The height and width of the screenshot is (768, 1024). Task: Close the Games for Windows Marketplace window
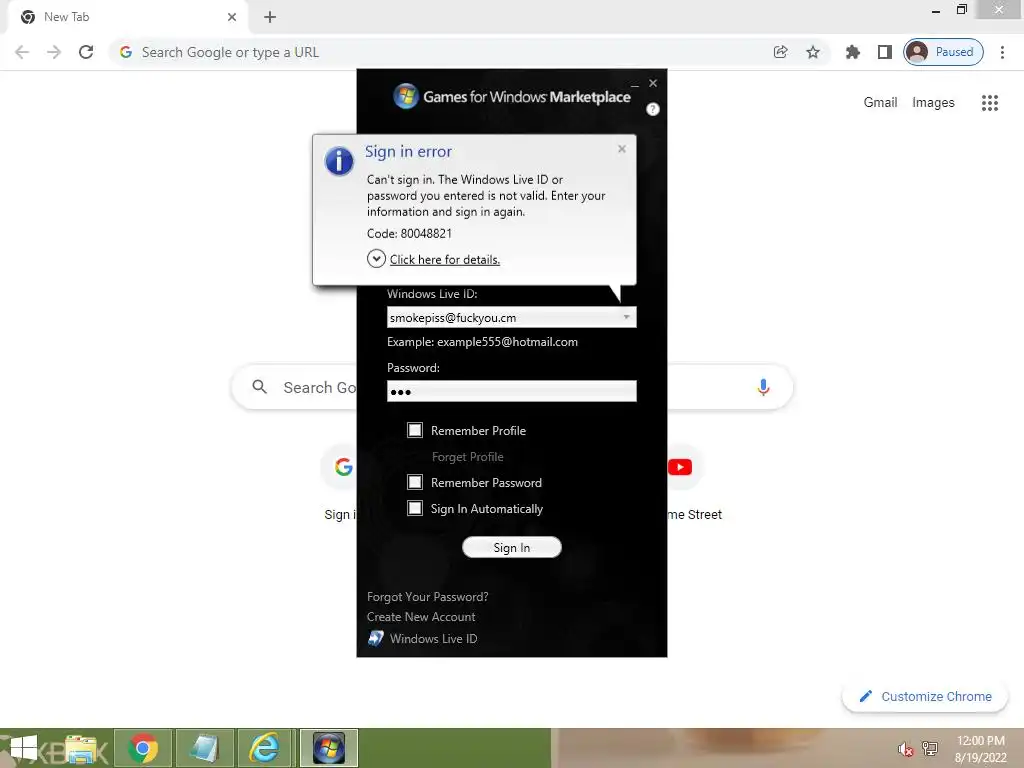[653, 83]
